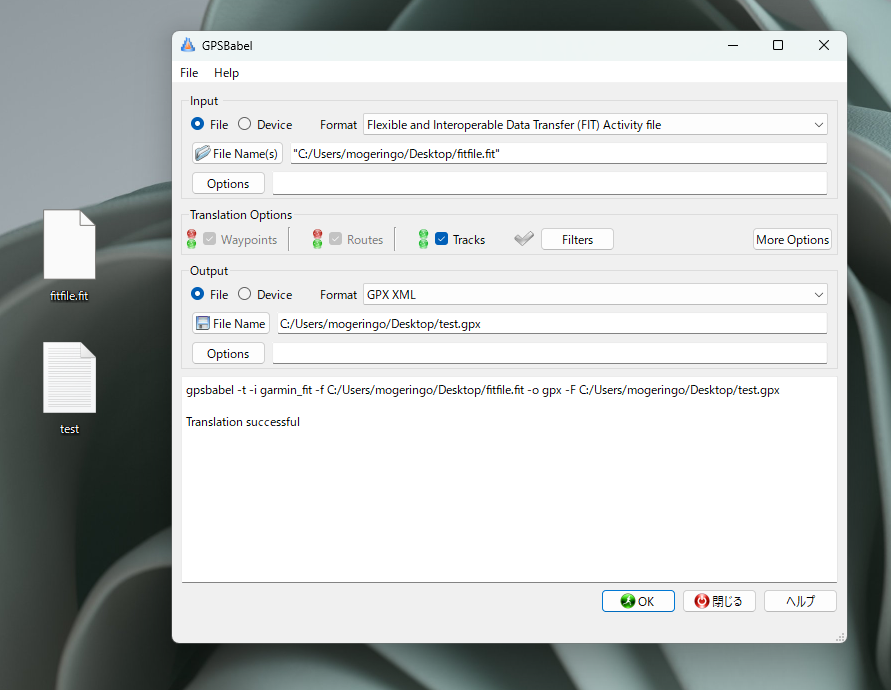Uncheck the Tracks checkbox
The width and height of the screenshot is (891, 690).
click(442, 239)
